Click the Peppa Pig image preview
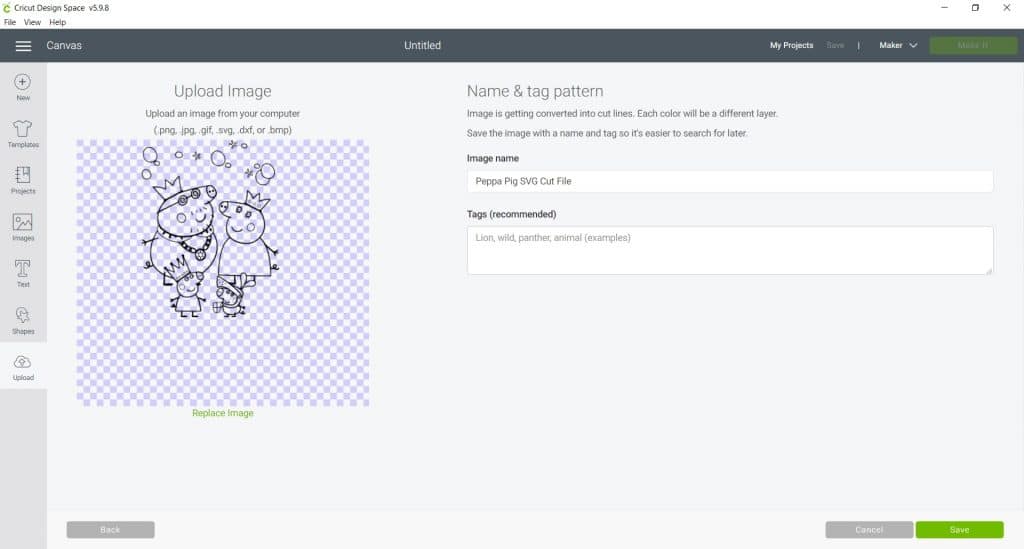The width and height of the screenshot is (1024, 549). [x=223, y=273]
